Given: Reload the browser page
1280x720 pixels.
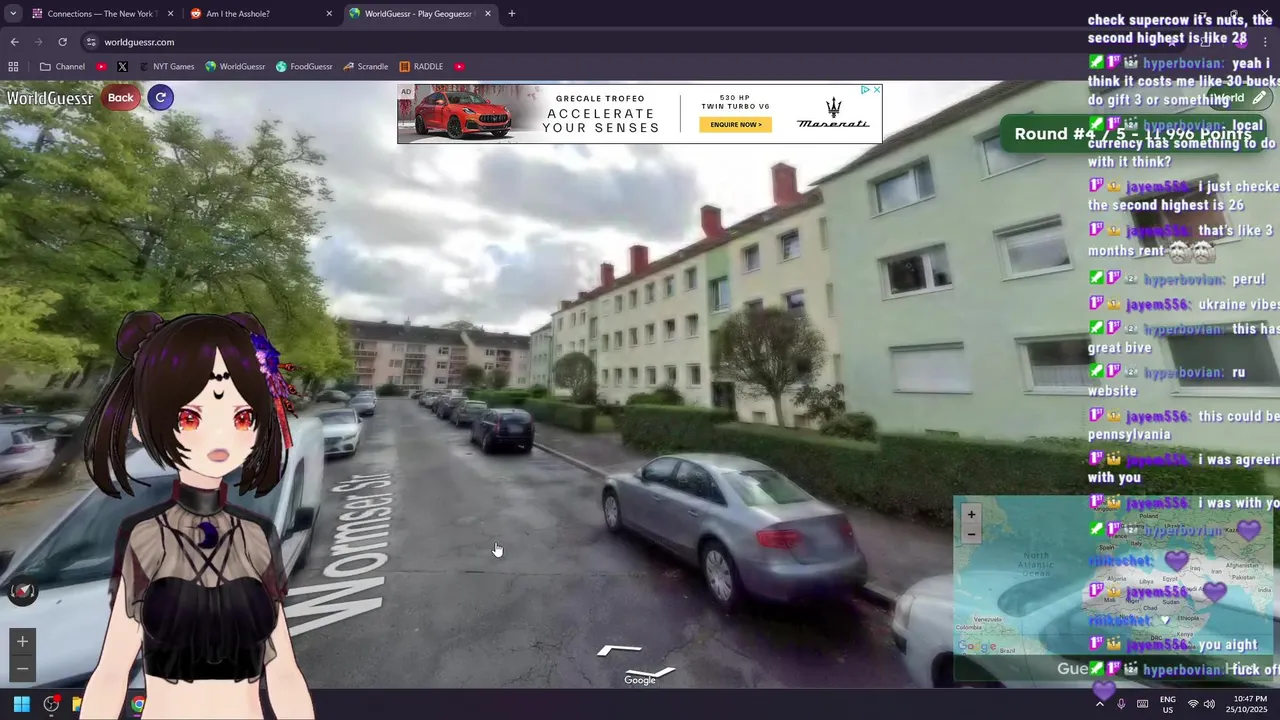Looking at the screenshot, I should click(x=62, y=42).
